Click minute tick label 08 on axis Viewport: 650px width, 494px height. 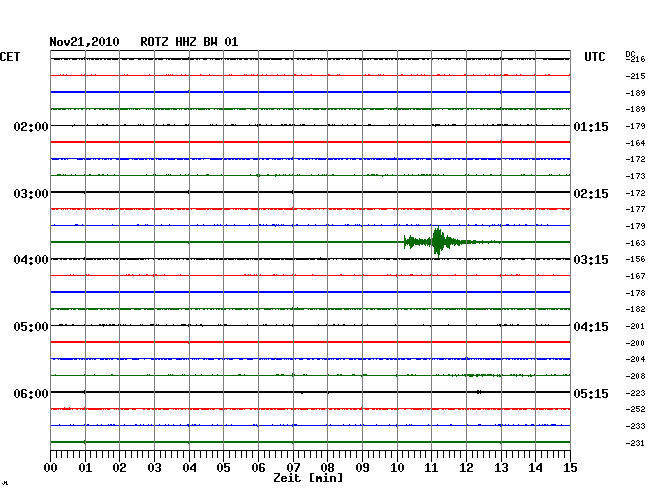(327, 468)
